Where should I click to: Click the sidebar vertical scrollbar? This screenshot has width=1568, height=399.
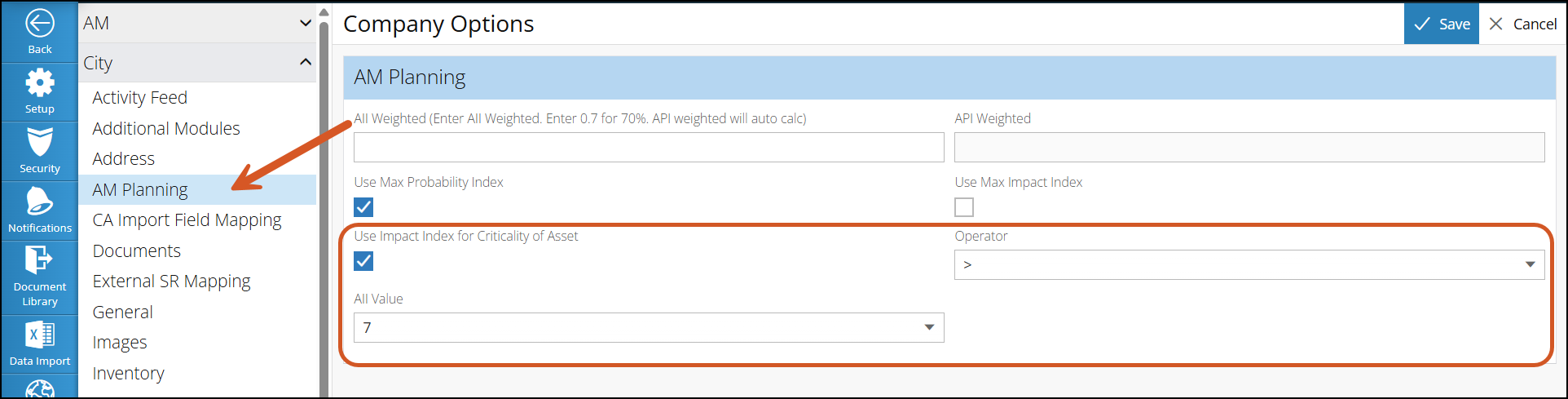tap(324, 204)
